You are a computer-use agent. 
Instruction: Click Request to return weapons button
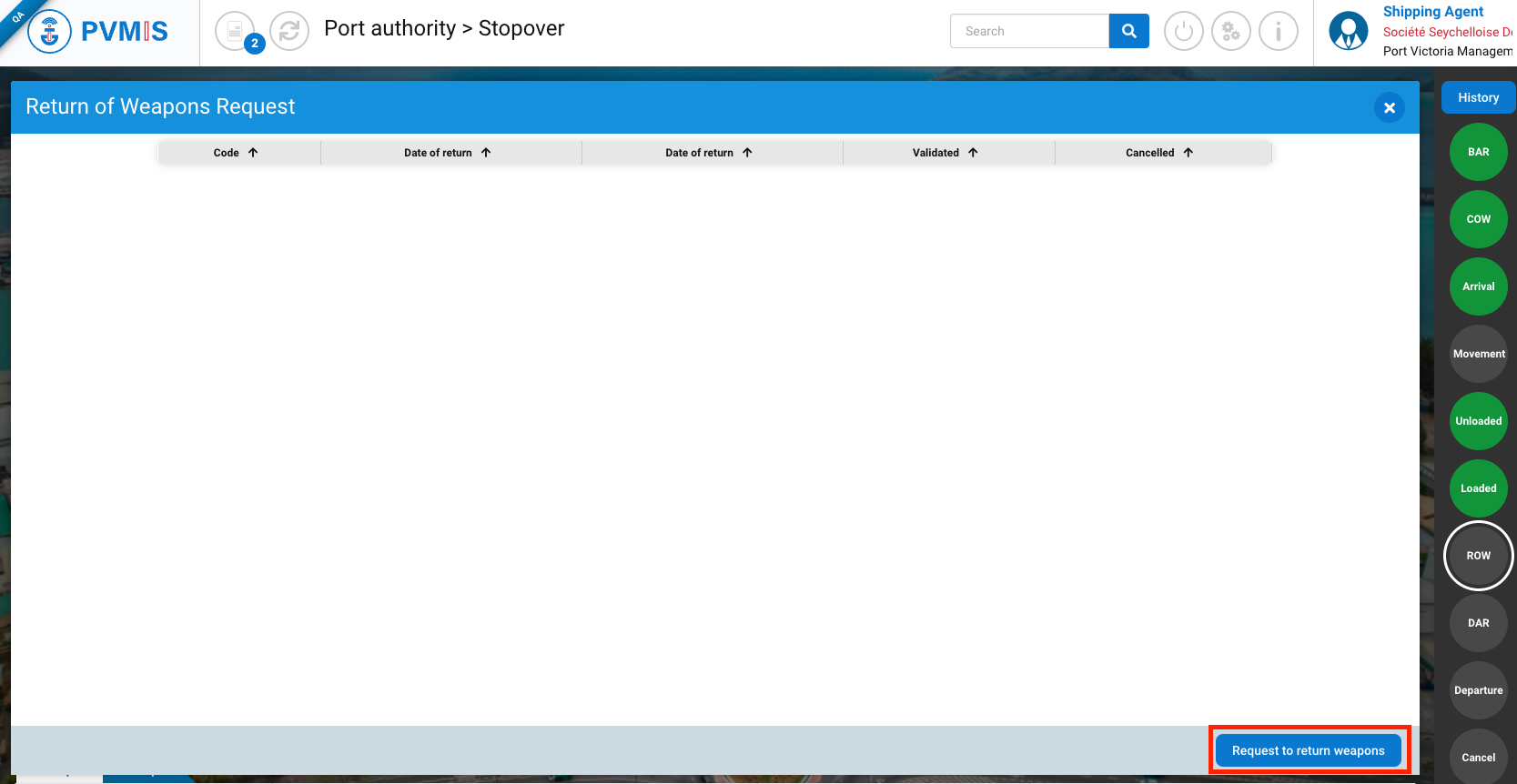[1308, 750]
